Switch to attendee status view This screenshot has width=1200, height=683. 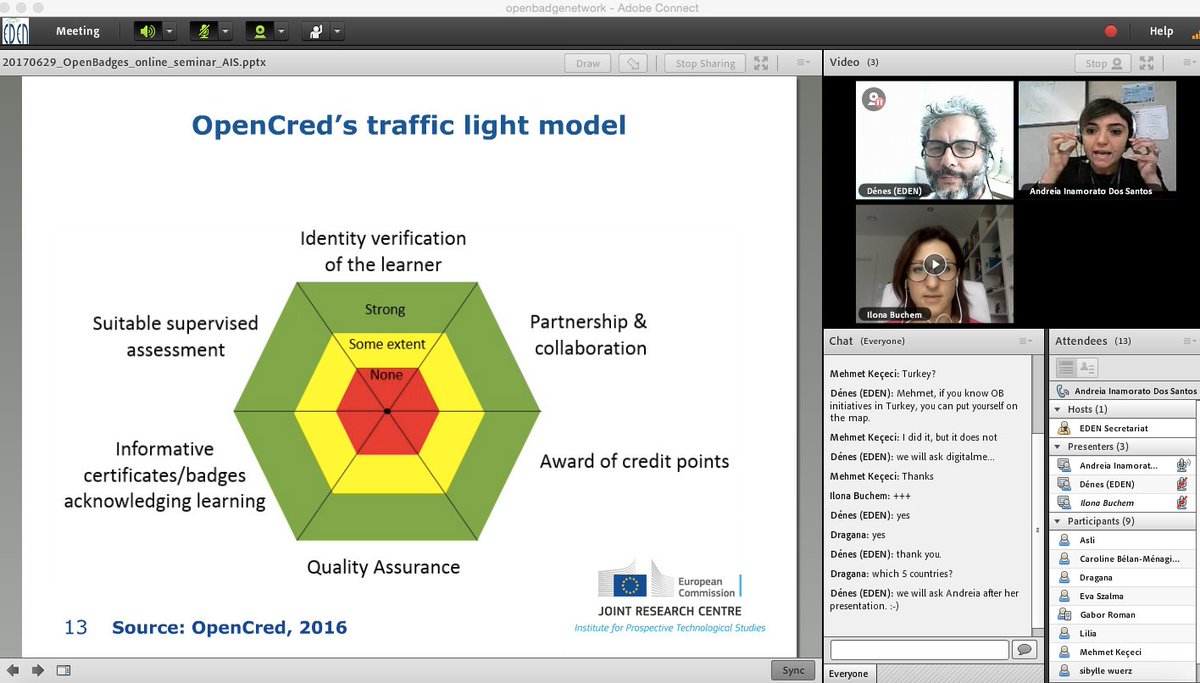tap(1087, 368)
